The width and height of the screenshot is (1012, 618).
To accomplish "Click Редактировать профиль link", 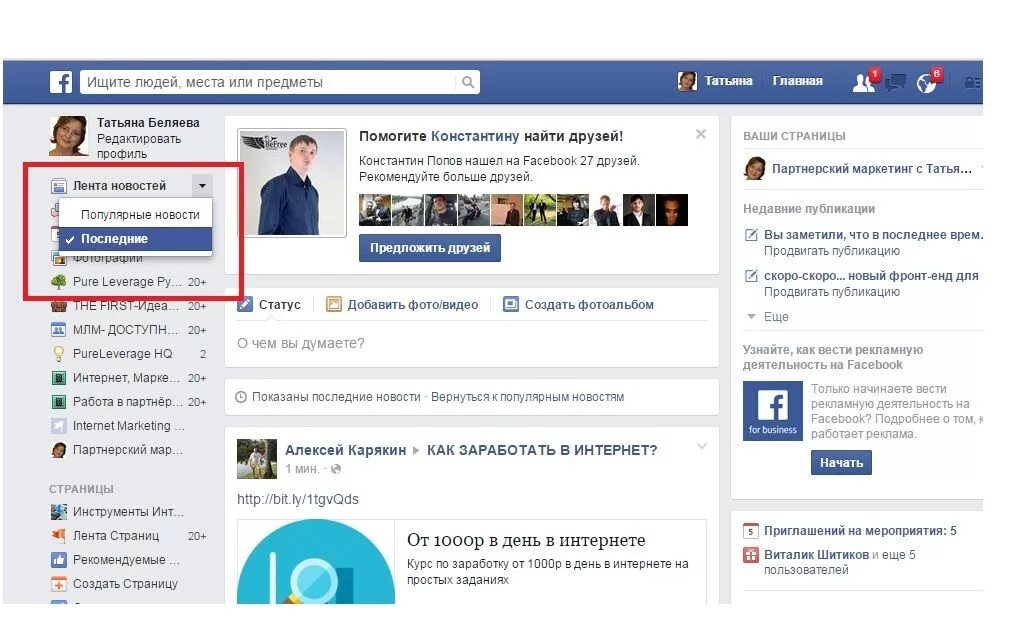I will click(139, 146).
